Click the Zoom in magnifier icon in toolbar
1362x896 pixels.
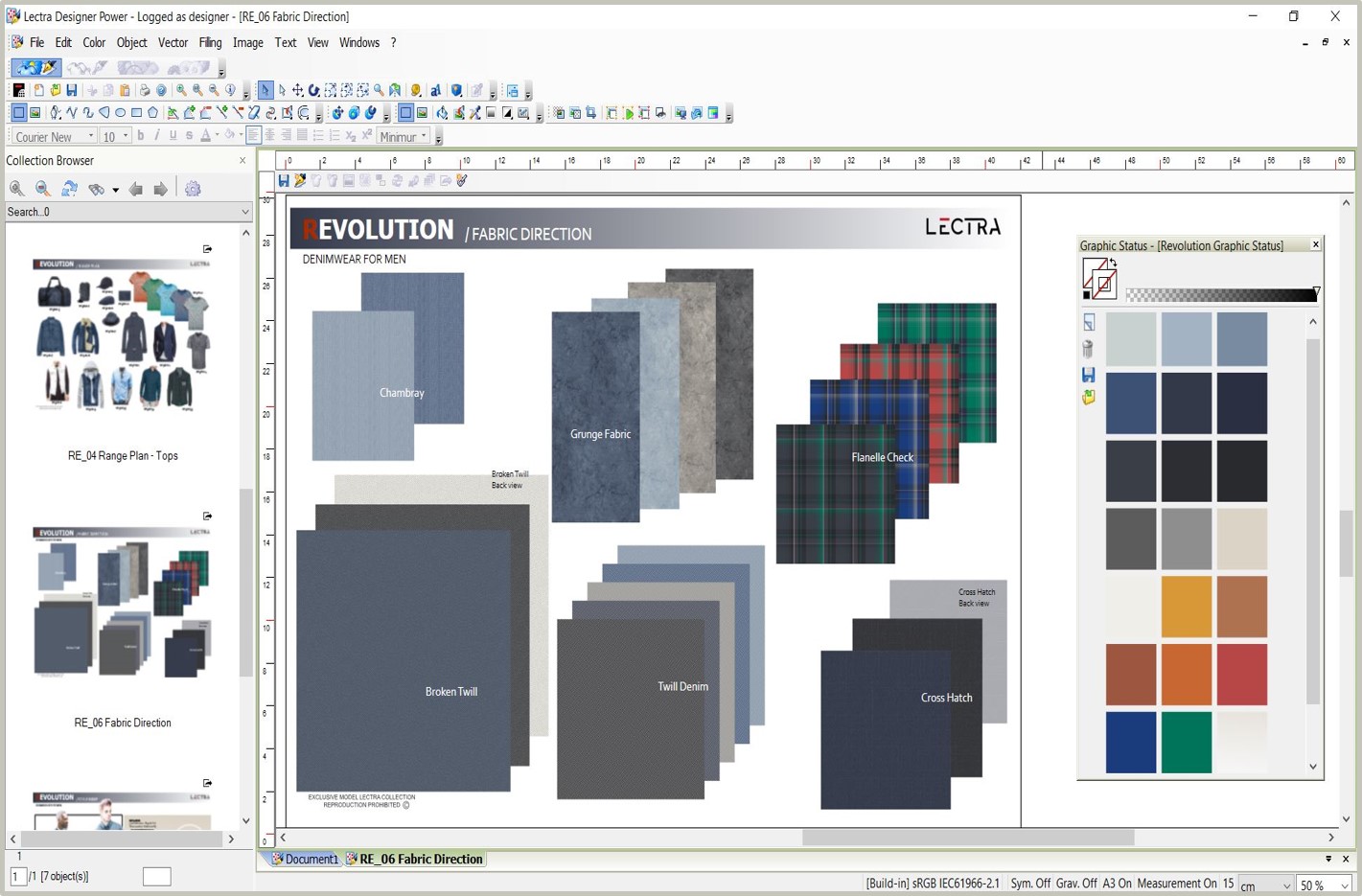click(x=181, y=90)
